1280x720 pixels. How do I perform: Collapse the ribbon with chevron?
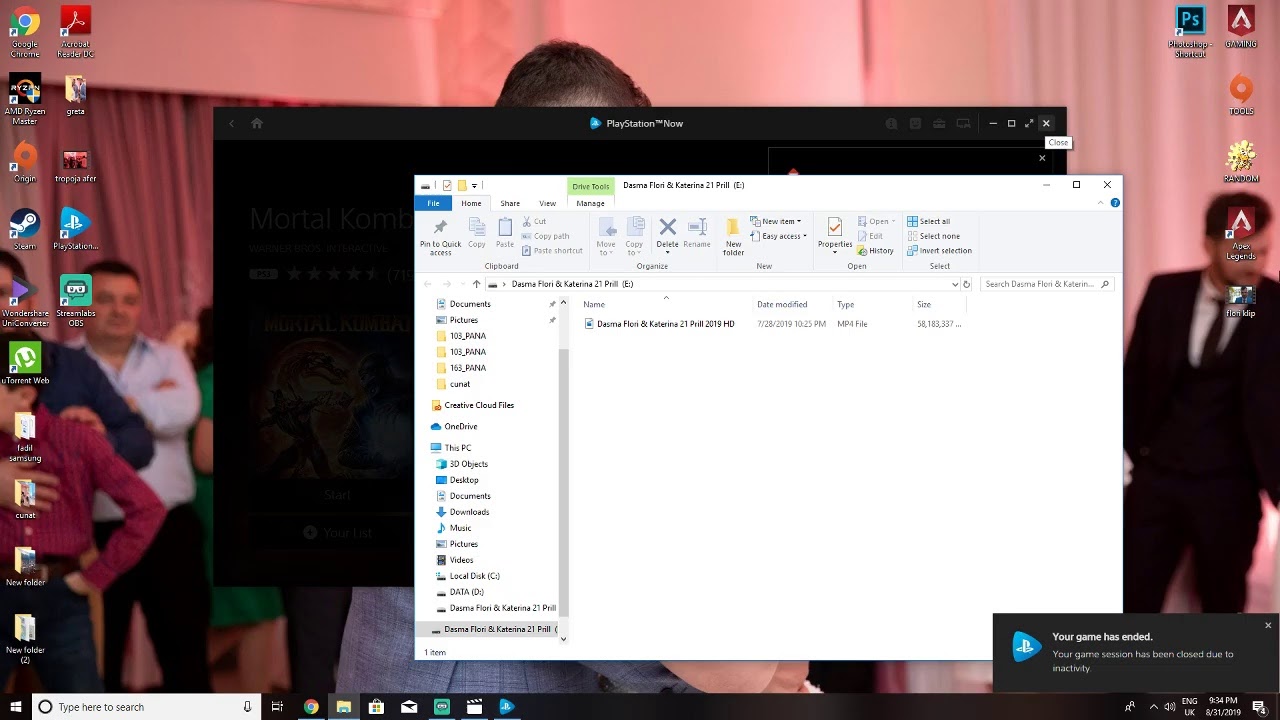[1103, 203]
